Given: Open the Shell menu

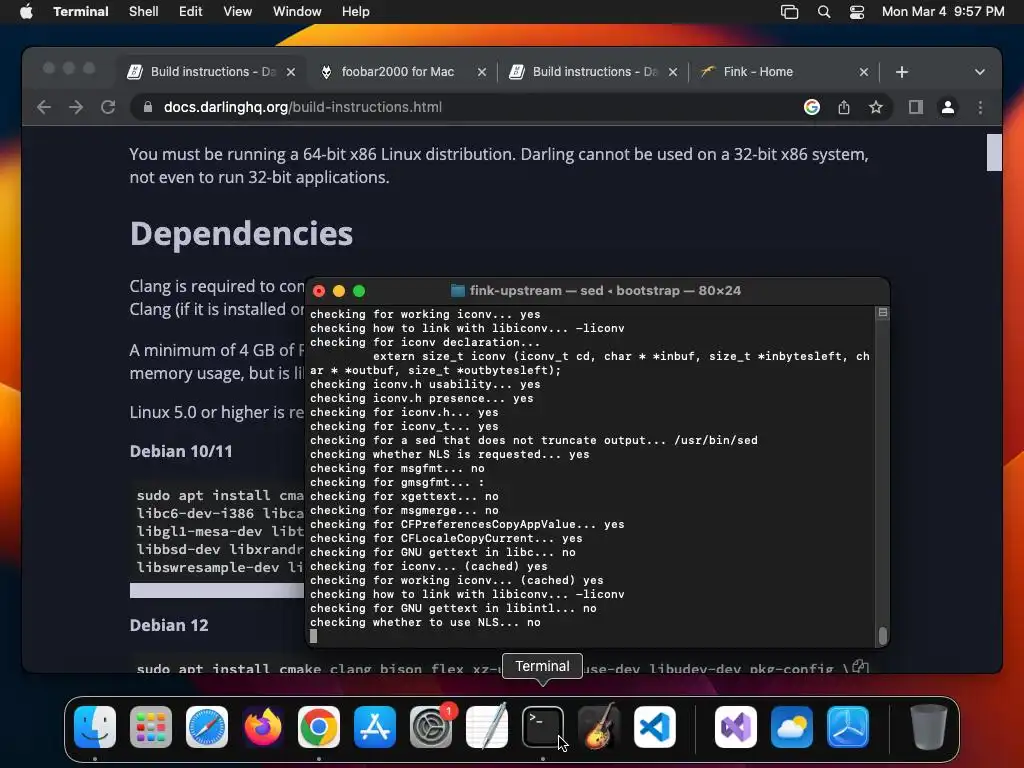Looking at the screenshot, I should point(144,12).
